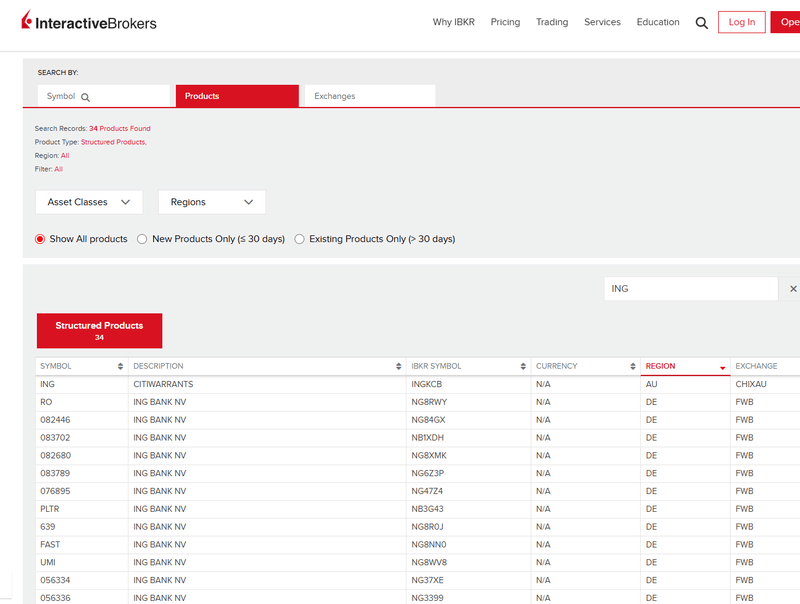
Task: Select New Products Only radio button
Action: [142, 239]
